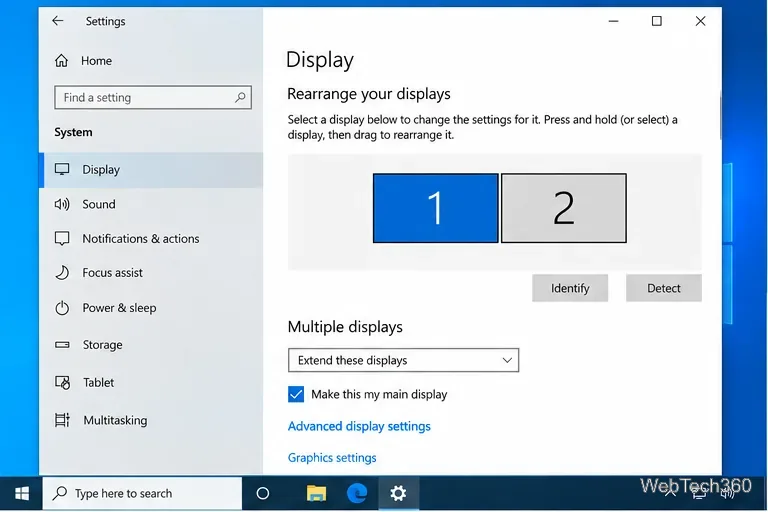Screen dimensions: 768x512
Task: Click the settings page vertical scrollbar
Action: pos(720,116)
